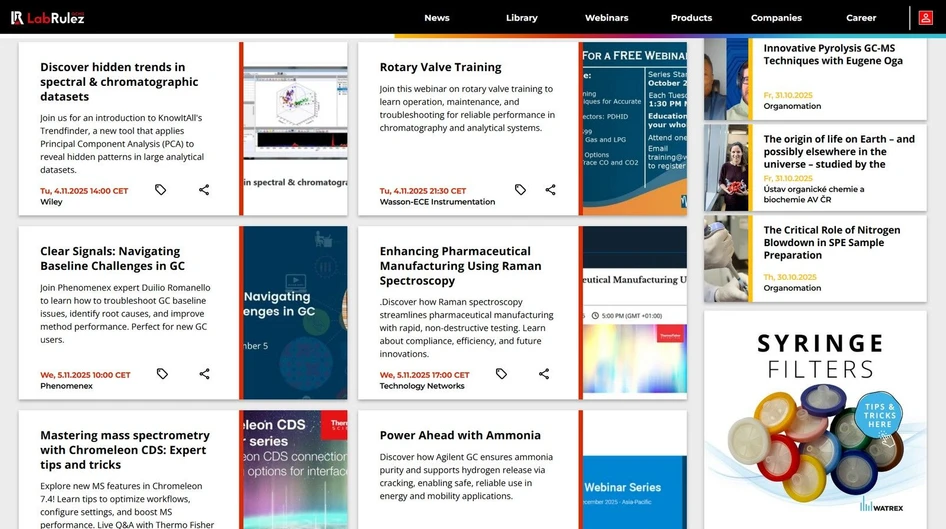946x529 pixels.
Task: Click the Navigating GC webinar image
Action: [296, 312]
